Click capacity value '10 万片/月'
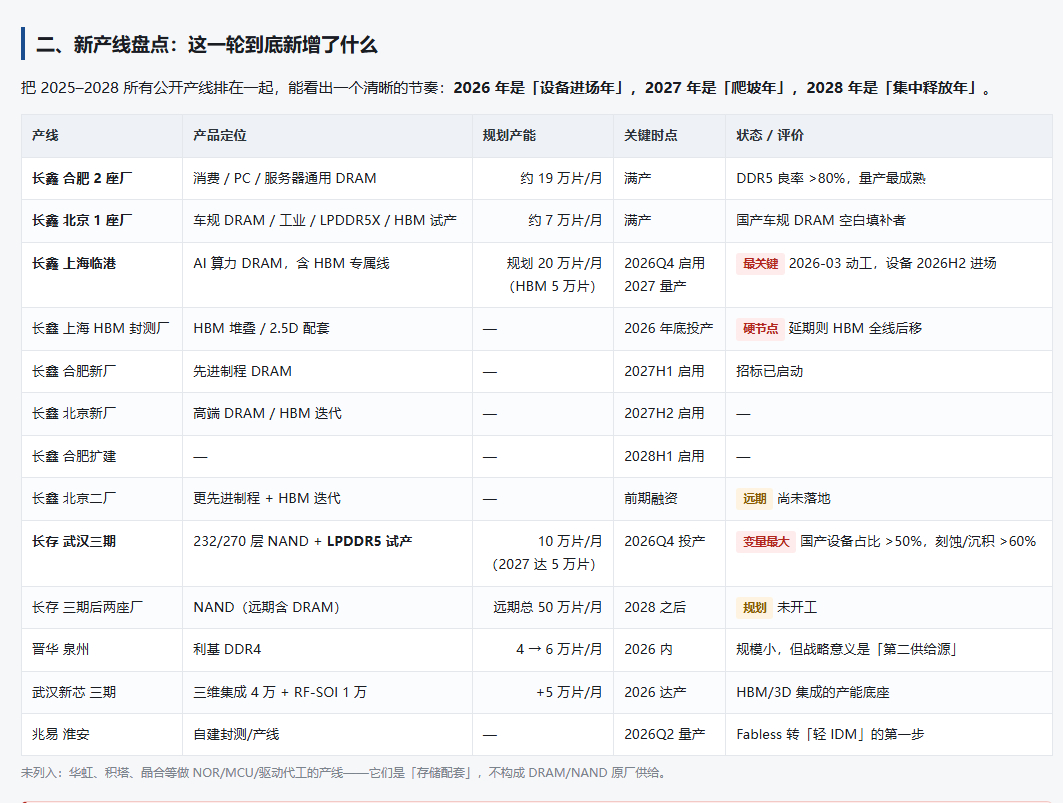 [x=570, y=541]
